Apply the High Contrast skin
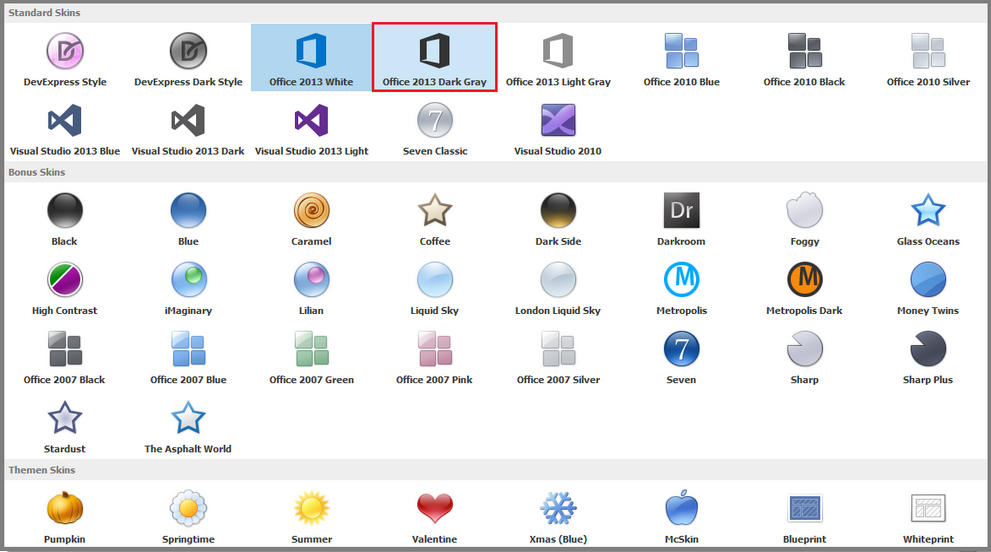991x552 pixels. coord(65,288)
